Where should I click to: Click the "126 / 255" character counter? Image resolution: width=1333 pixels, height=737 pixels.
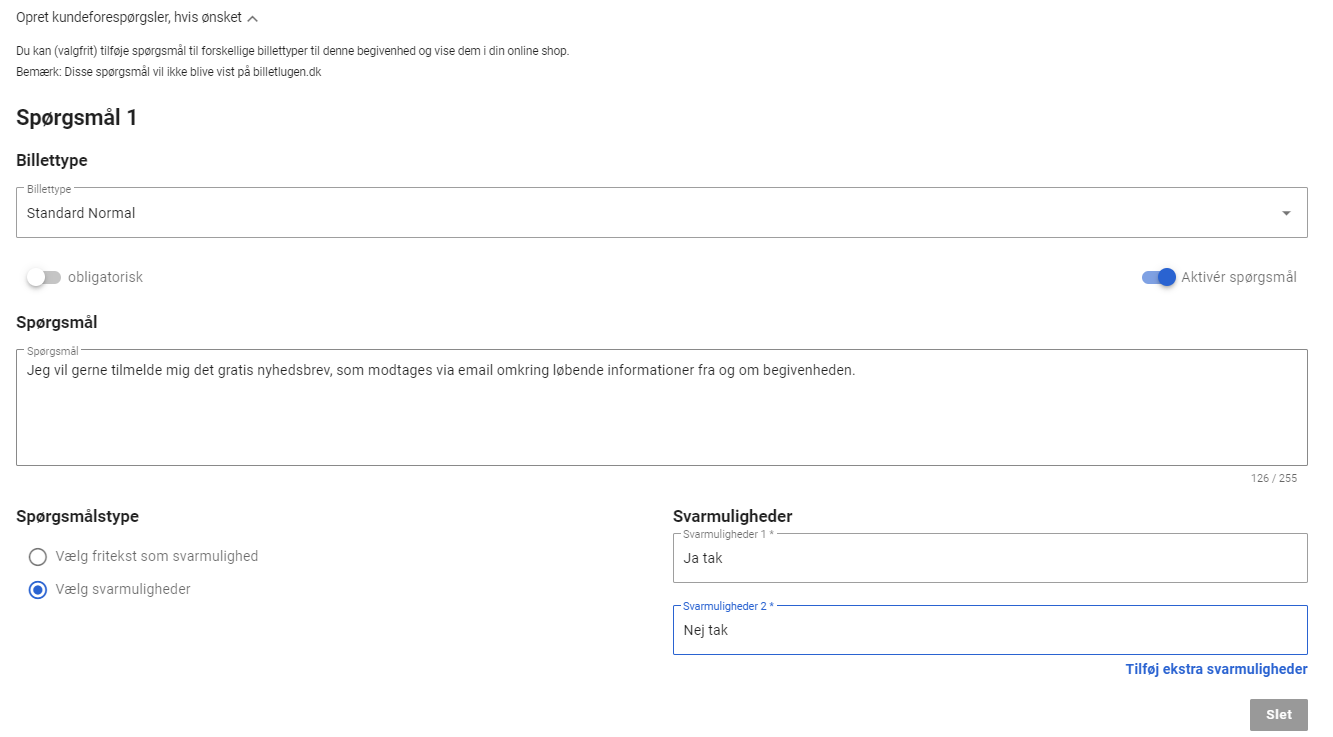pyautogui.click(x=1273, y=478)
